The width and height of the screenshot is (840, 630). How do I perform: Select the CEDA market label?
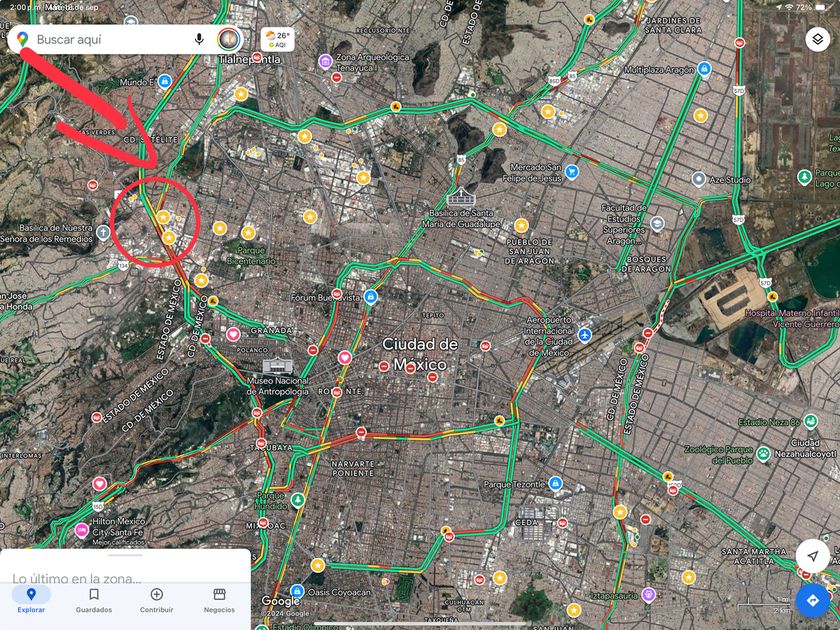(x=526, y=522)
